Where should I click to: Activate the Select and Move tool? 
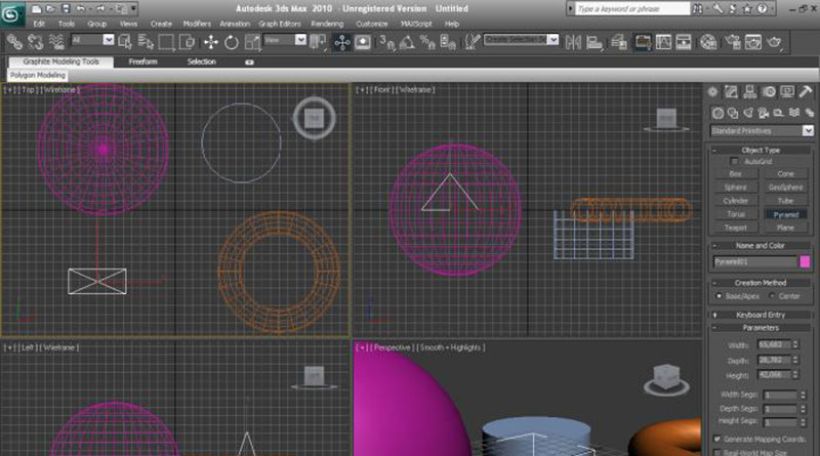click(211, 42)
